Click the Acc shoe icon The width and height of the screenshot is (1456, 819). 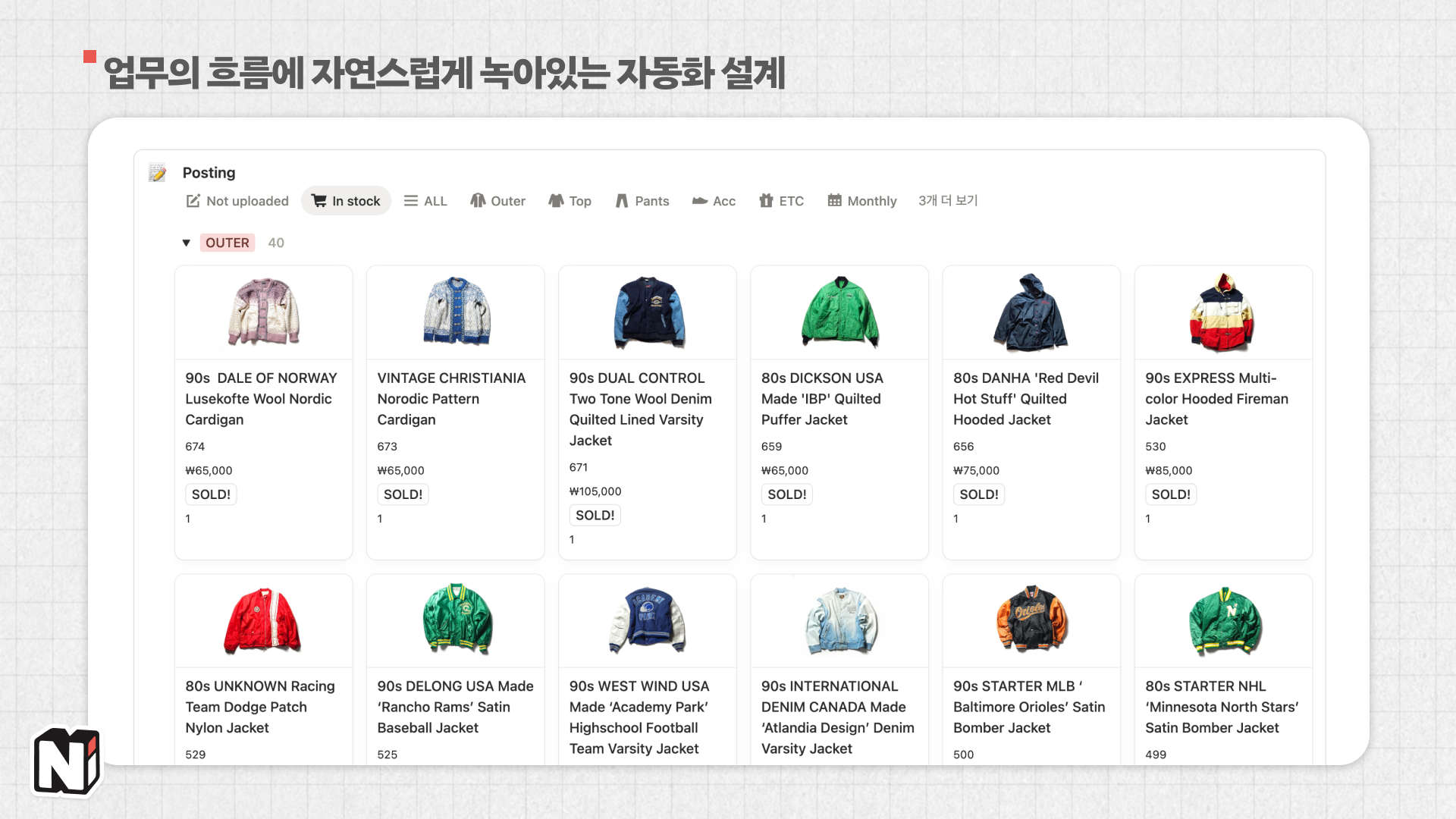click(x=699, y=201)
